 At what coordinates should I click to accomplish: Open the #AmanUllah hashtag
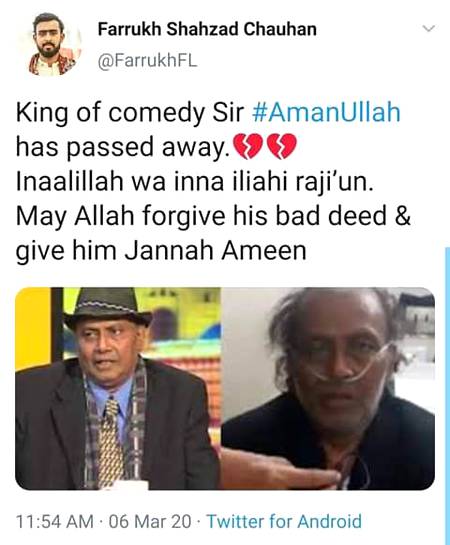pos(325,112)
